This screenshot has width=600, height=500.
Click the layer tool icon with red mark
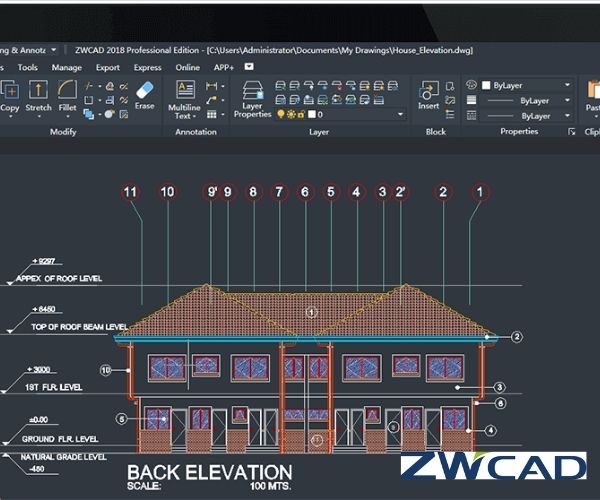(x=337, y=86)
